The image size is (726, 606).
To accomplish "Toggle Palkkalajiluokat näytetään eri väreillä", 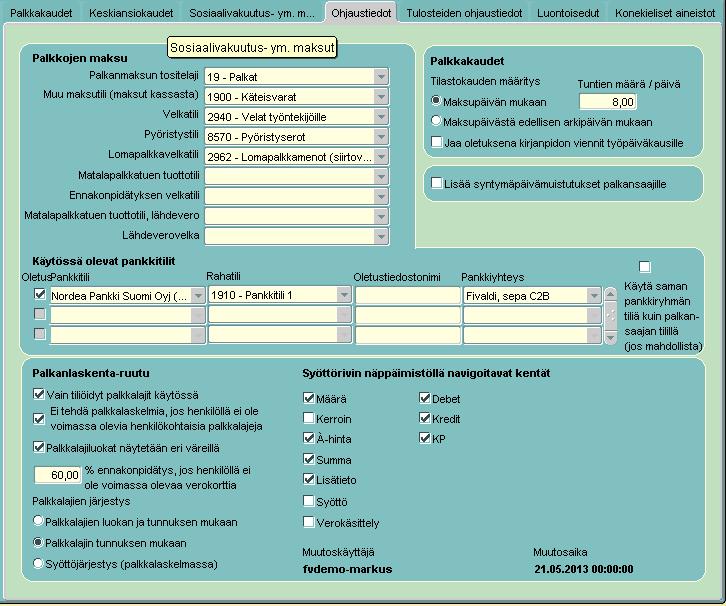I will point(39,447).
